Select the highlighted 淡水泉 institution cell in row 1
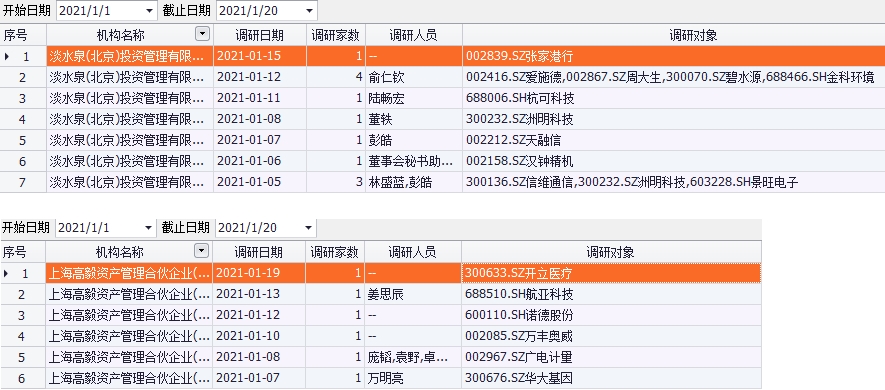The width and height of the screenshot is (885, 390). (x=130, y=56)
